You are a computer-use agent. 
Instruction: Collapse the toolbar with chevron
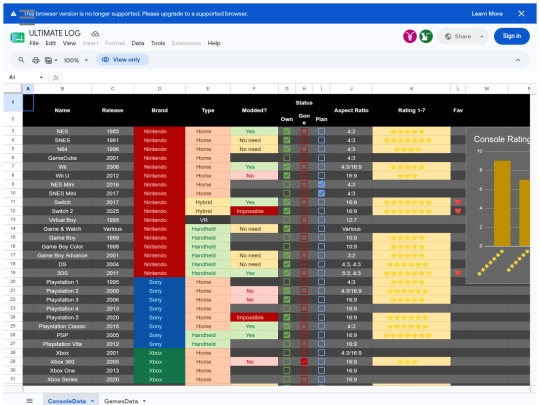[x=518, y=60]
